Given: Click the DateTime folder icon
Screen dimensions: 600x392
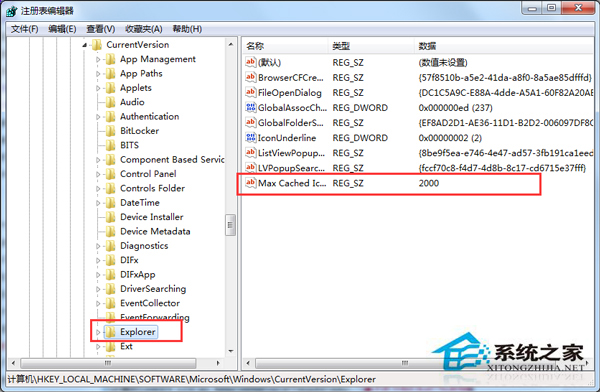Looking at the screenshot, I should click(x=110, y=203).
